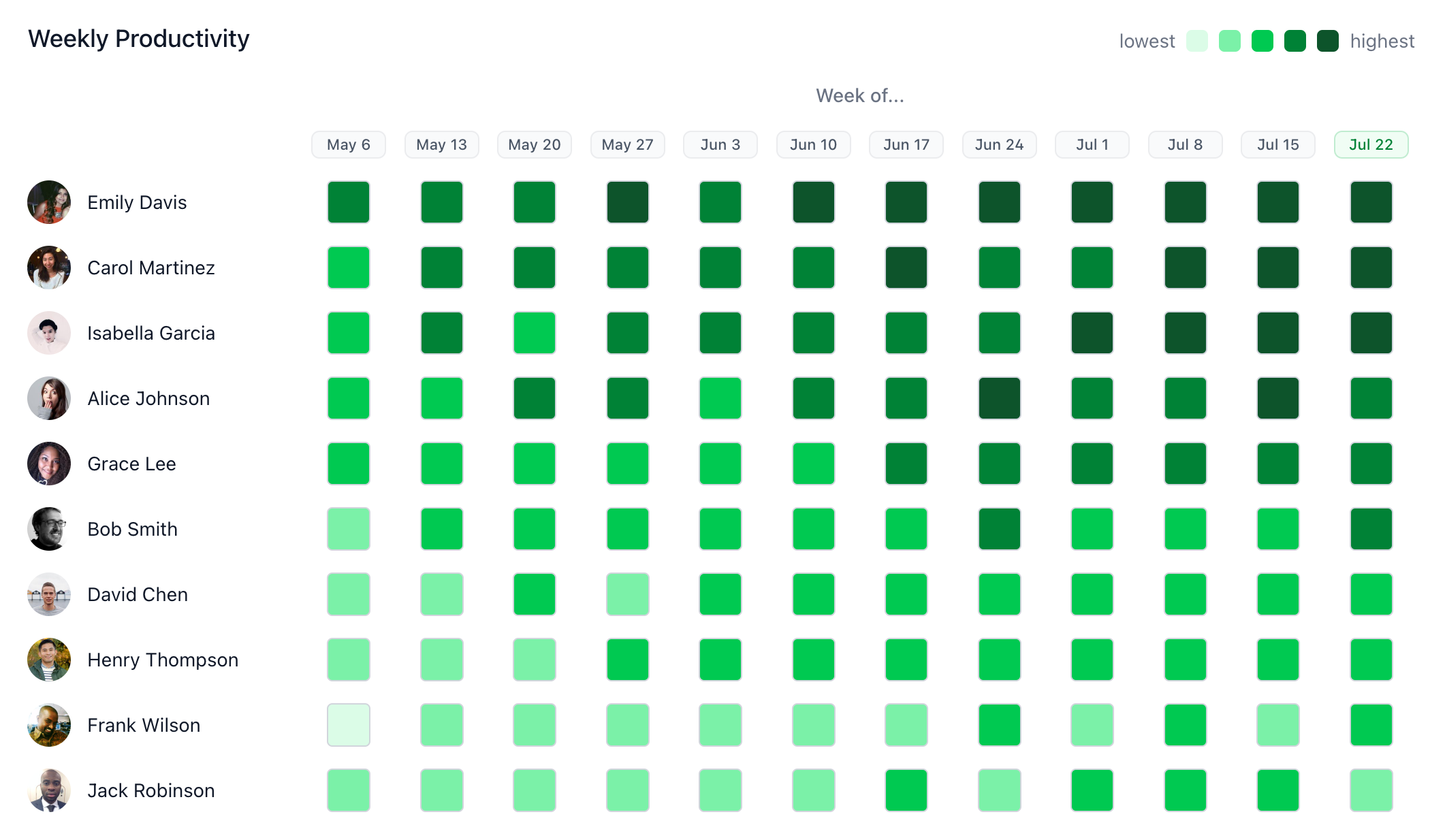Select Bob Smith's Jun 24 productivity square

click(x=999, y=529)
